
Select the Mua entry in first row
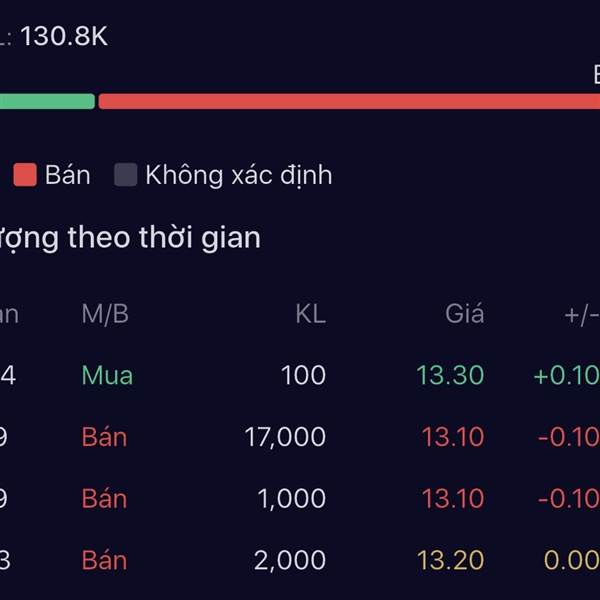pos(107,376)
